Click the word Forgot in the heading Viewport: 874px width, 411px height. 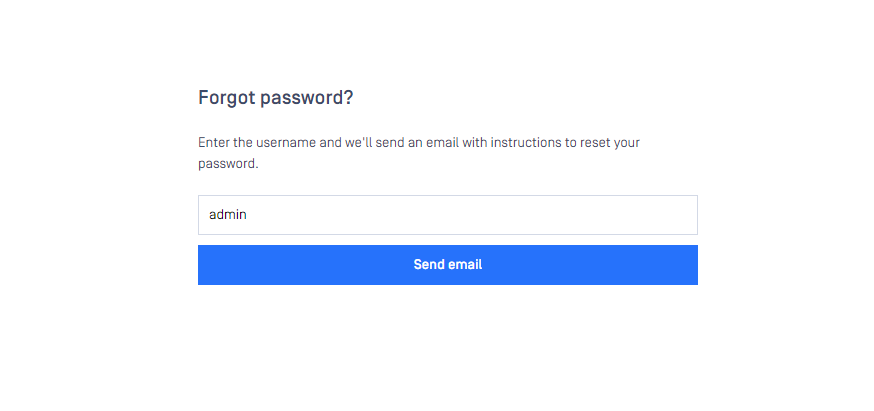point(227,98)
